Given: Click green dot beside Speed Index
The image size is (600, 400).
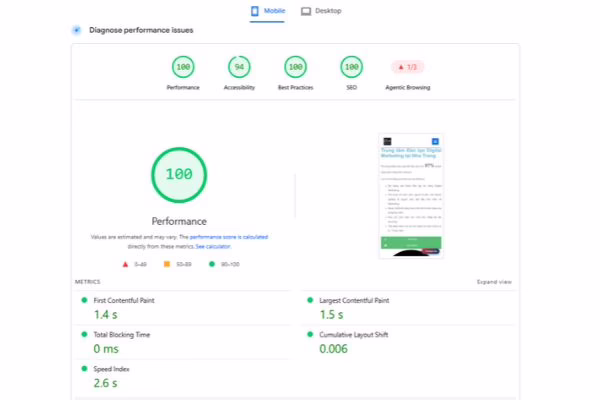Looking at the screenshot, I should (84, 369).
